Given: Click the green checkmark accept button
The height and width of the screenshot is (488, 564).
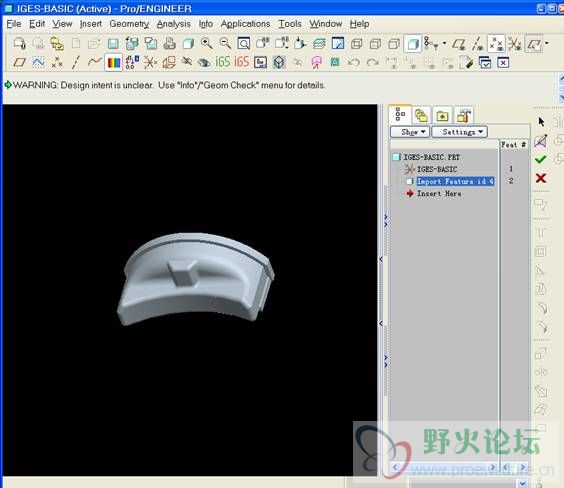Looking at the screenshot, I should tap(541, 159).
